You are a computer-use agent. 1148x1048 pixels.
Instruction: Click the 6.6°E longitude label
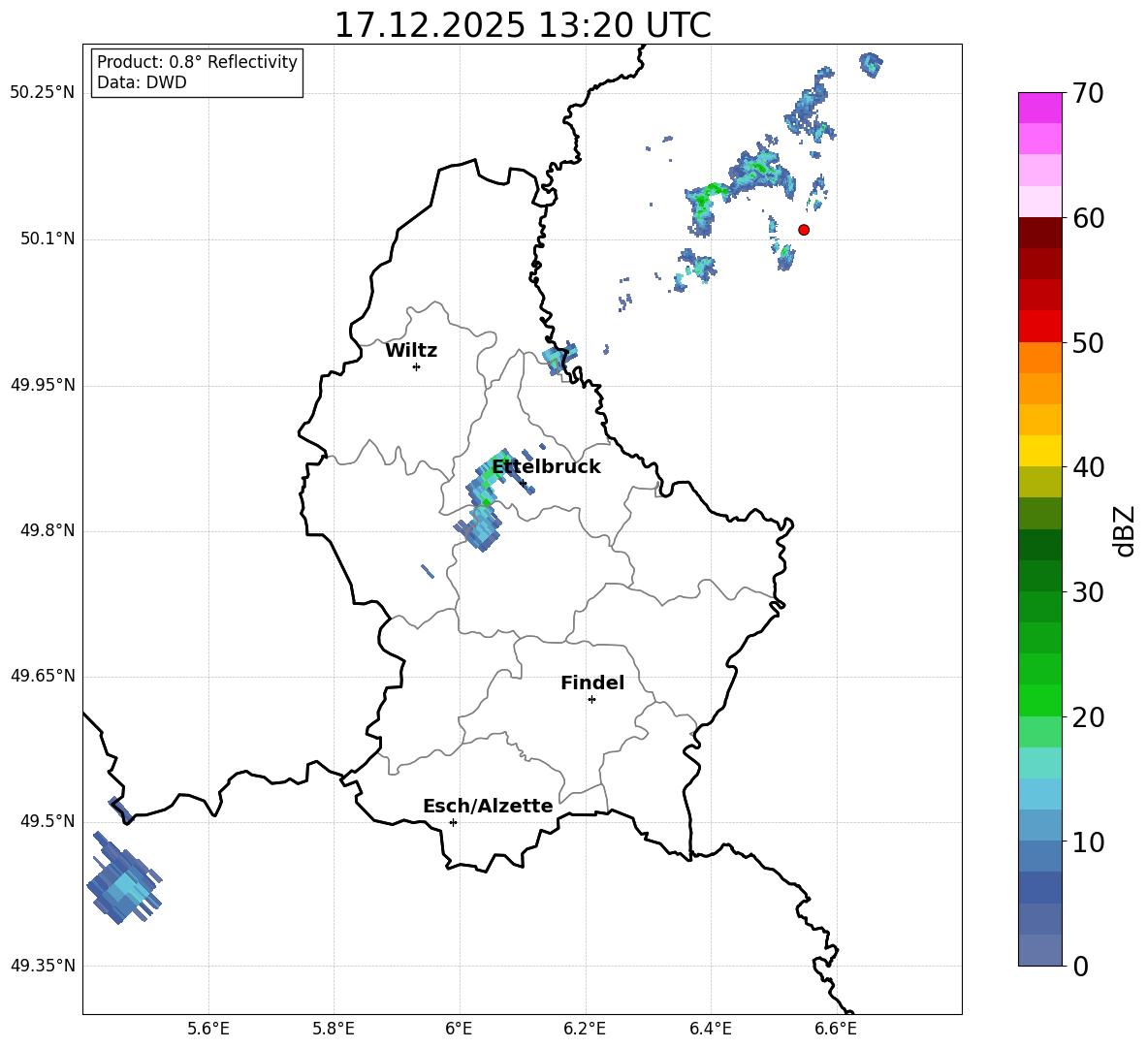coord(836,1029)
